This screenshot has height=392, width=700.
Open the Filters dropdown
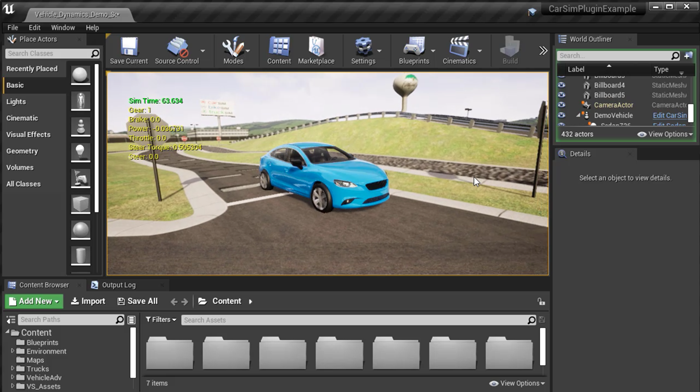pyautogui.click(x=161, y=320)
